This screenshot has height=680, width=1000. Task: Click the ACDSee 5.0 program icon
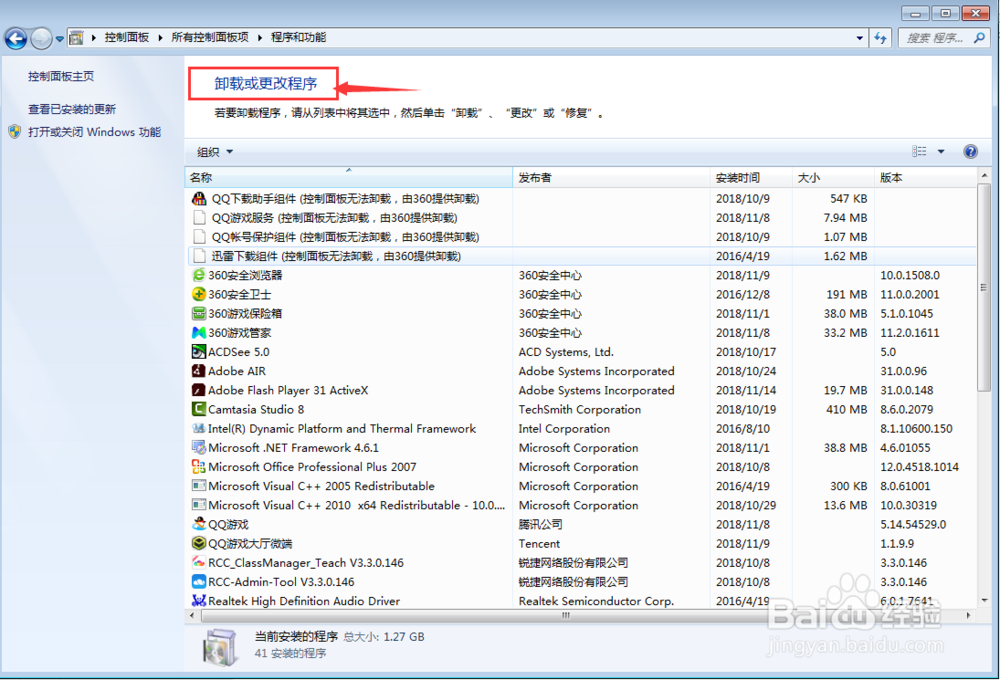pyautogui.click(x=199, y=351)
